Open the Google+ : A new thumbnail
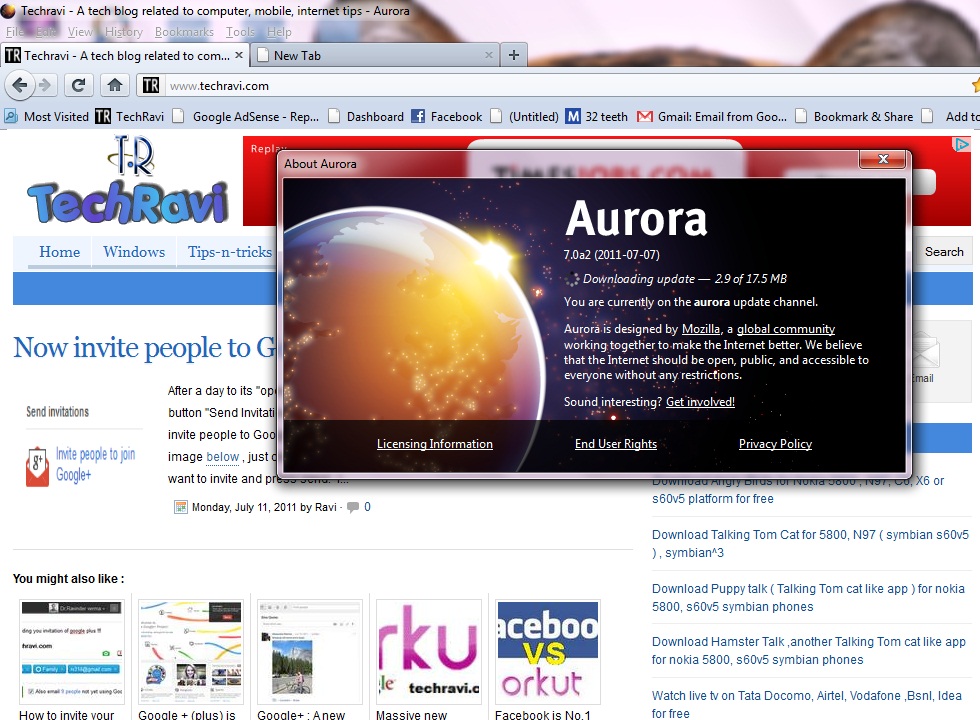 coord(309,652)
